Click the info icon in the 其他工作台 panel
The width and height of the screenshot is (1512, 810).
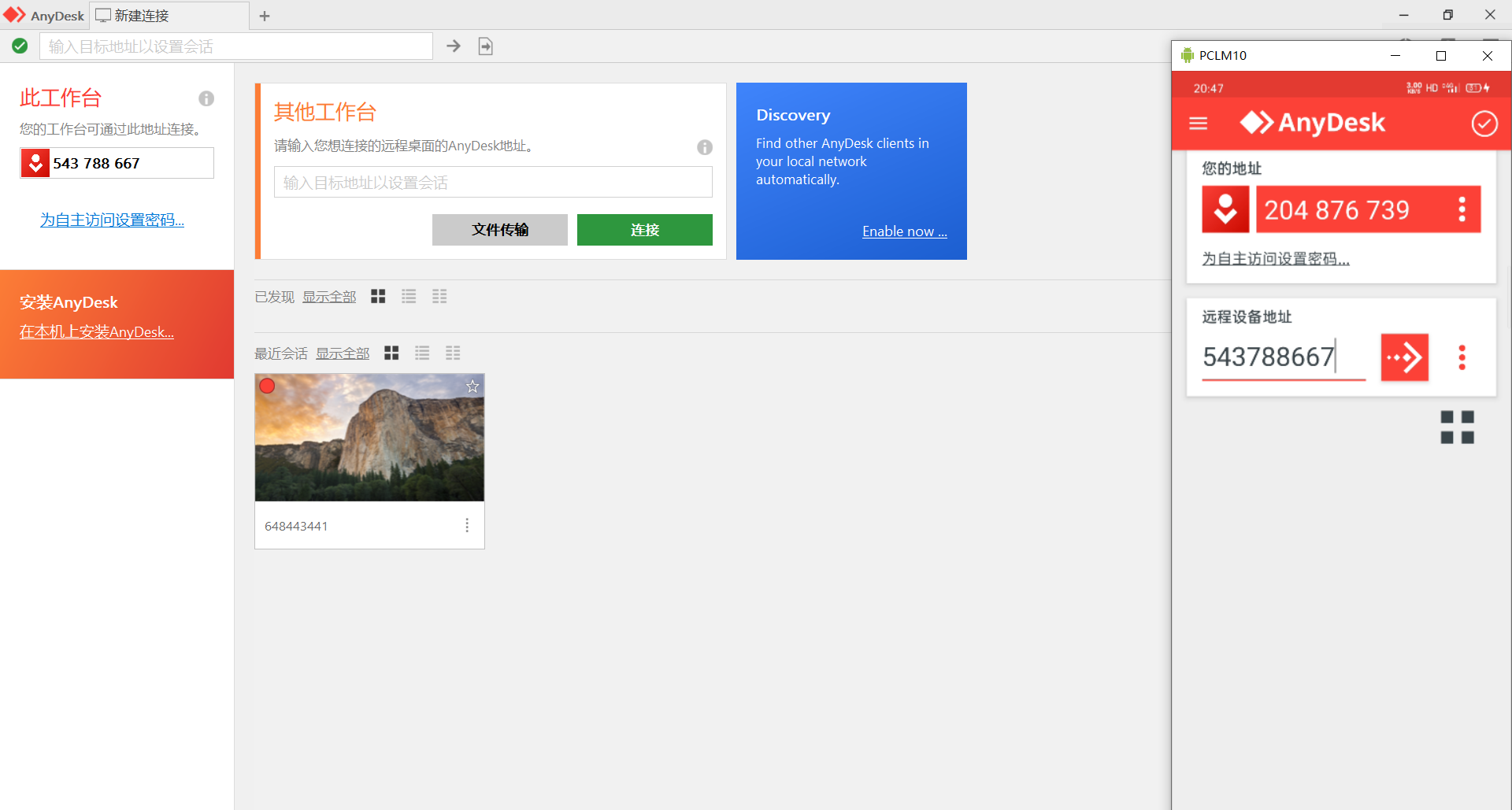(x=705, y=147)
